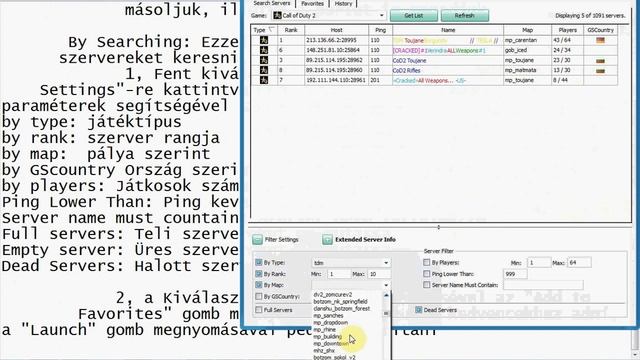The height and width of the screenshot is (360, 640).
Task: Open the By Map dropdown arrow
Action: tap(386, 285)
